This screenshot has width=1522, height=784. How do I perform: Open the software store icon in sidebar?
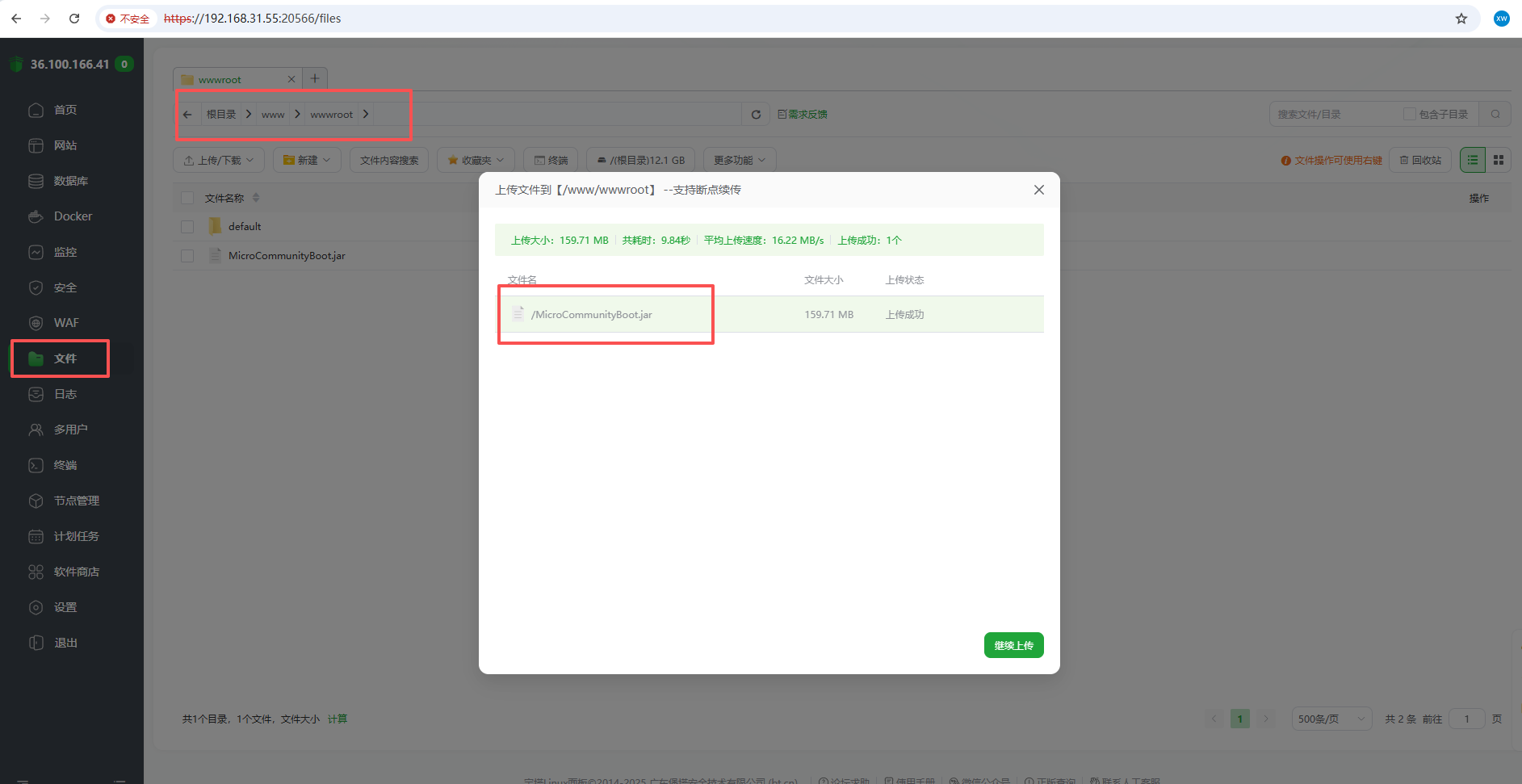pyautogui.click(x=36, y=572)
